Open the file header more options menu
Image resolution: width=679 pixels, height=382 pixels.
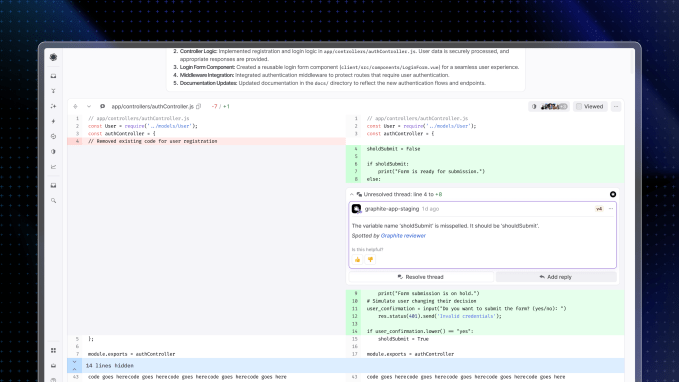[616, 107]
